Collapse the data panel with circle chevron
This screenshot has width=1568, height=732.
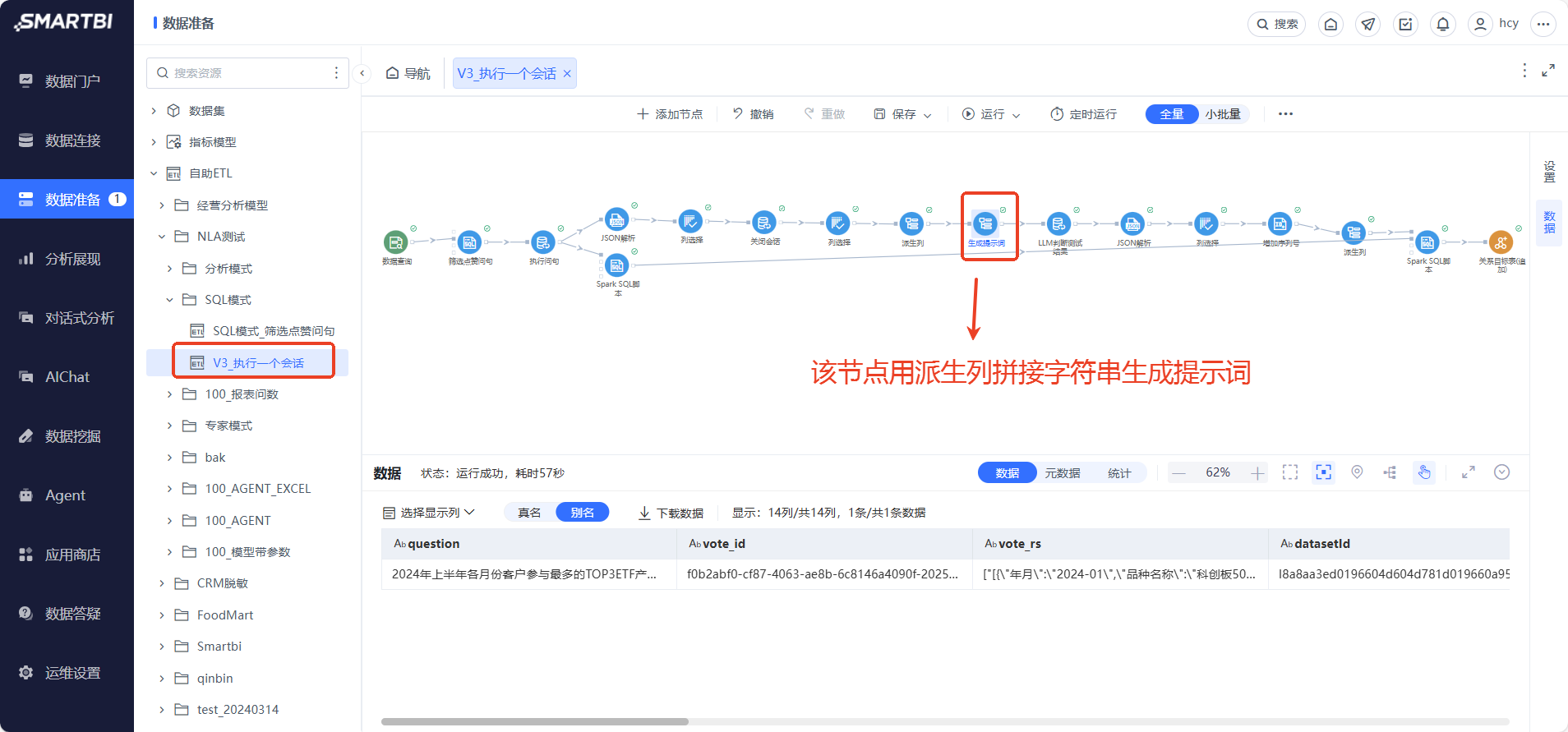point(1502,472)
